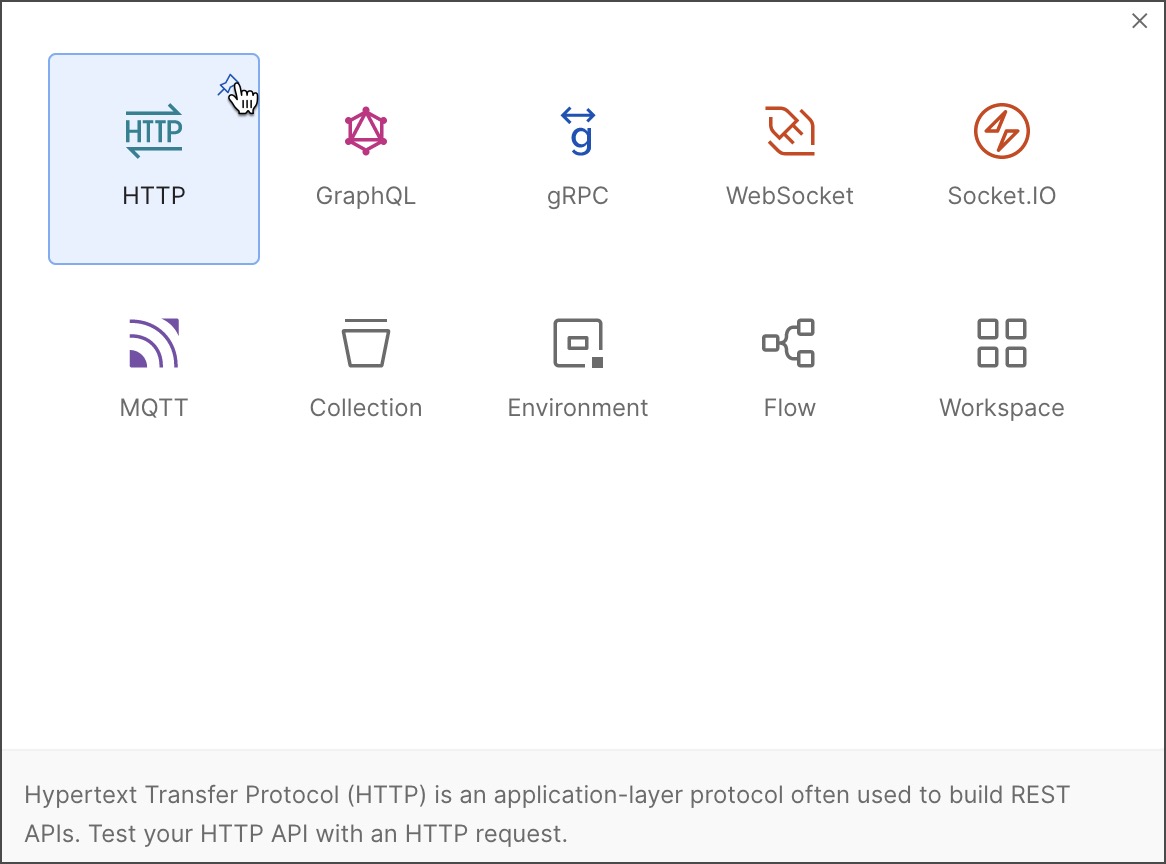The image size is (1166, 864).
Task: Open the orange WebSocket plug icon
Action: pyautogui.click(x=790, y=131)
